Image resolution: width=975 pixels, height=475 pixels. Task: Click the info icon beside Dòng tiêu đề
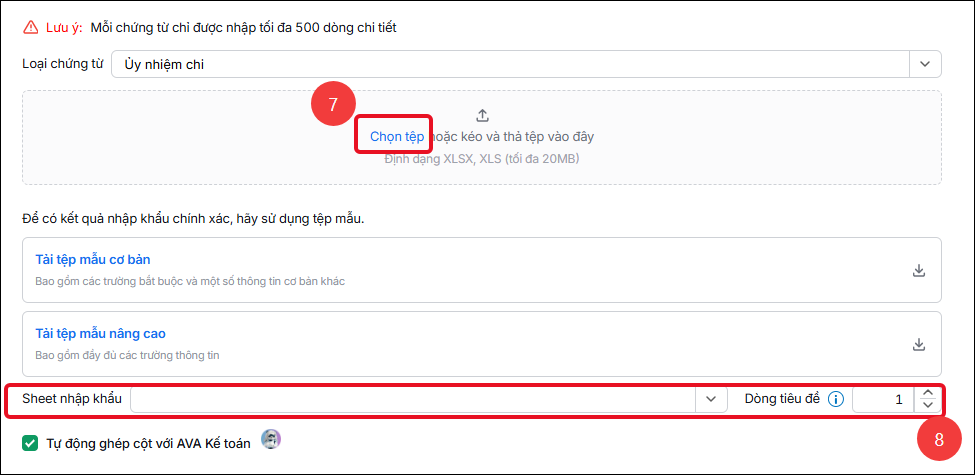[836, 399]
